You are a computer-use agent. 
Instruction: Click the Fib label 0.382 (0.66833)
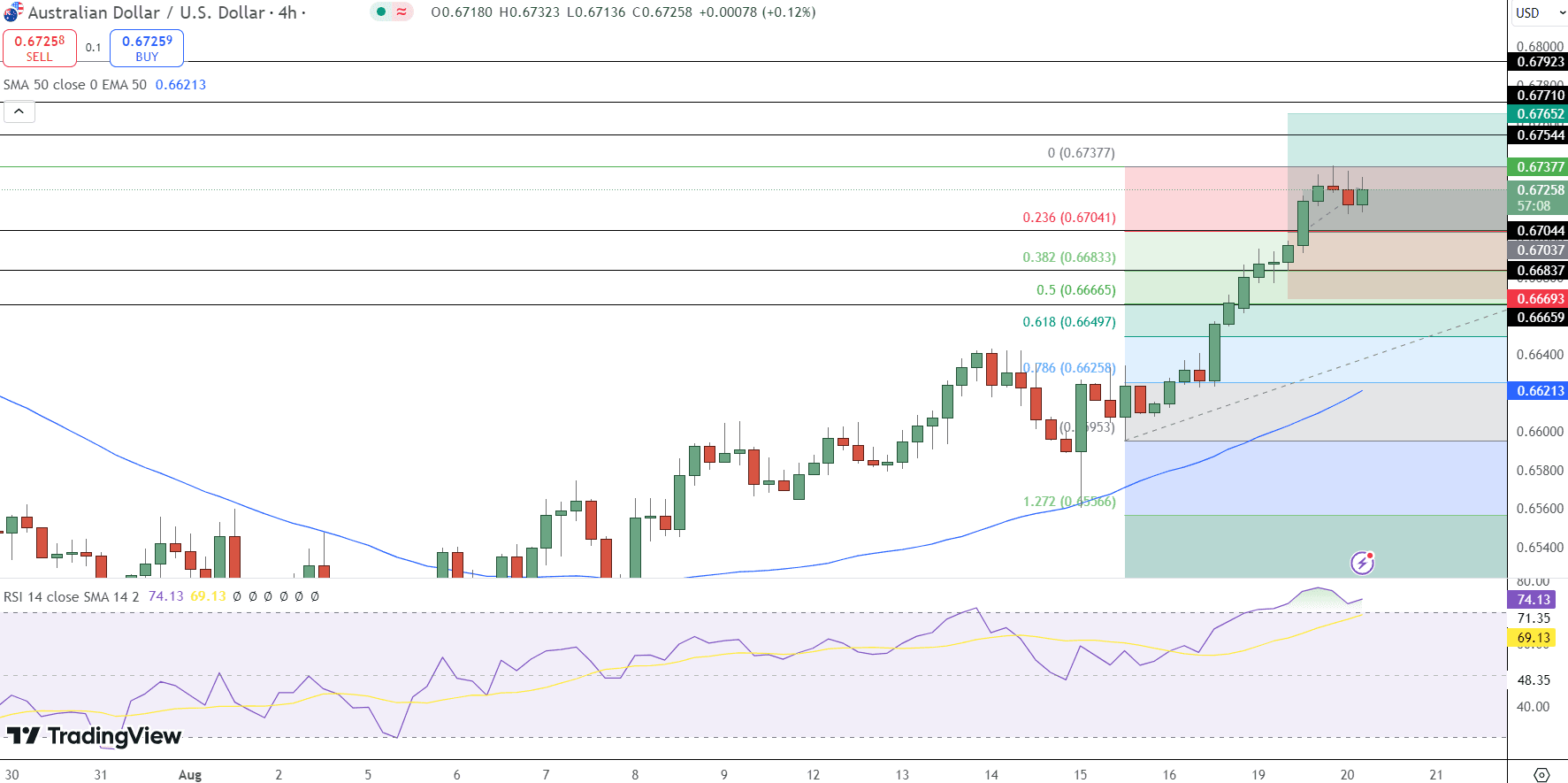point(1069,257)
